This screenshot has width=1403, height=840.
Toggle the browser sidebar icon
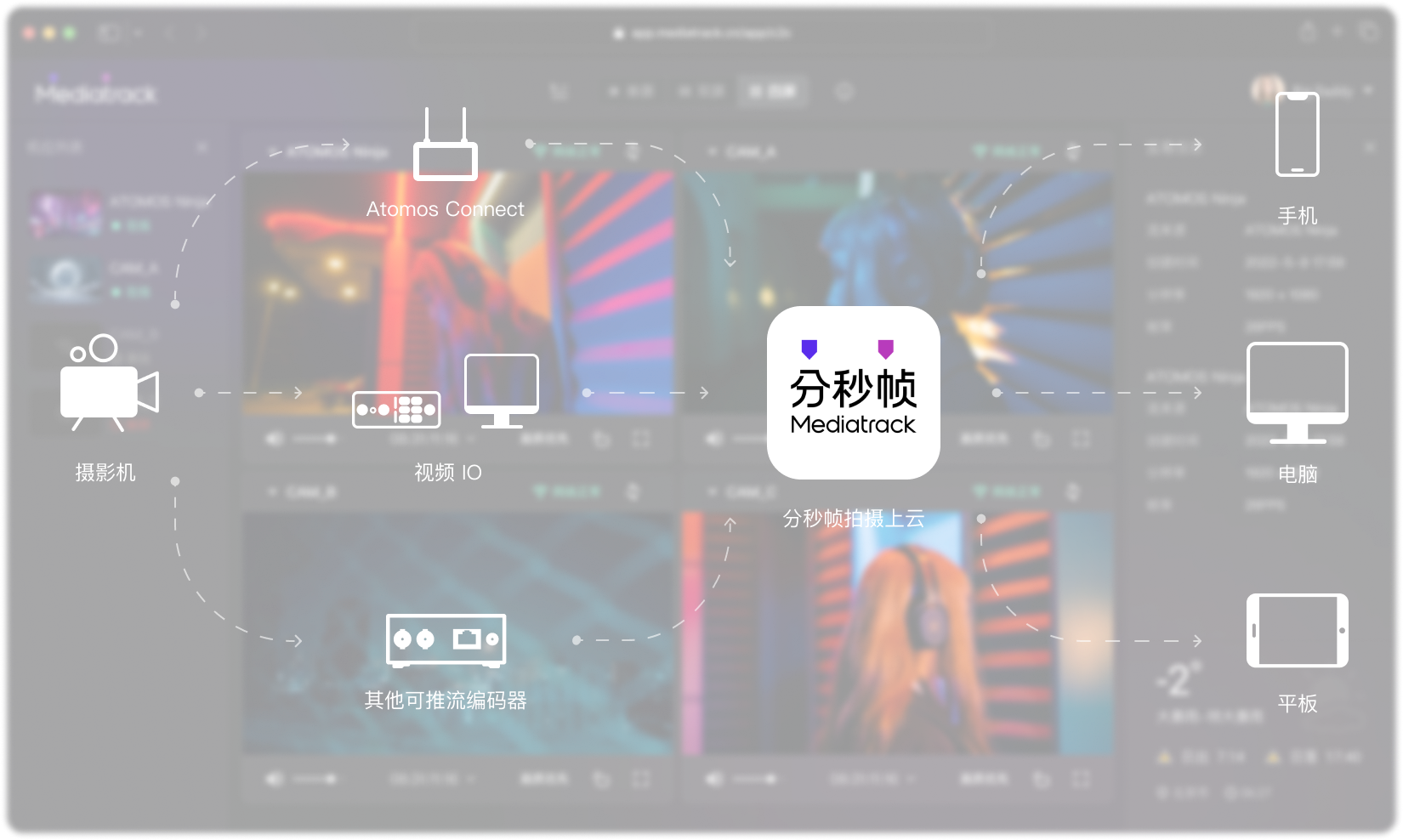109,33
